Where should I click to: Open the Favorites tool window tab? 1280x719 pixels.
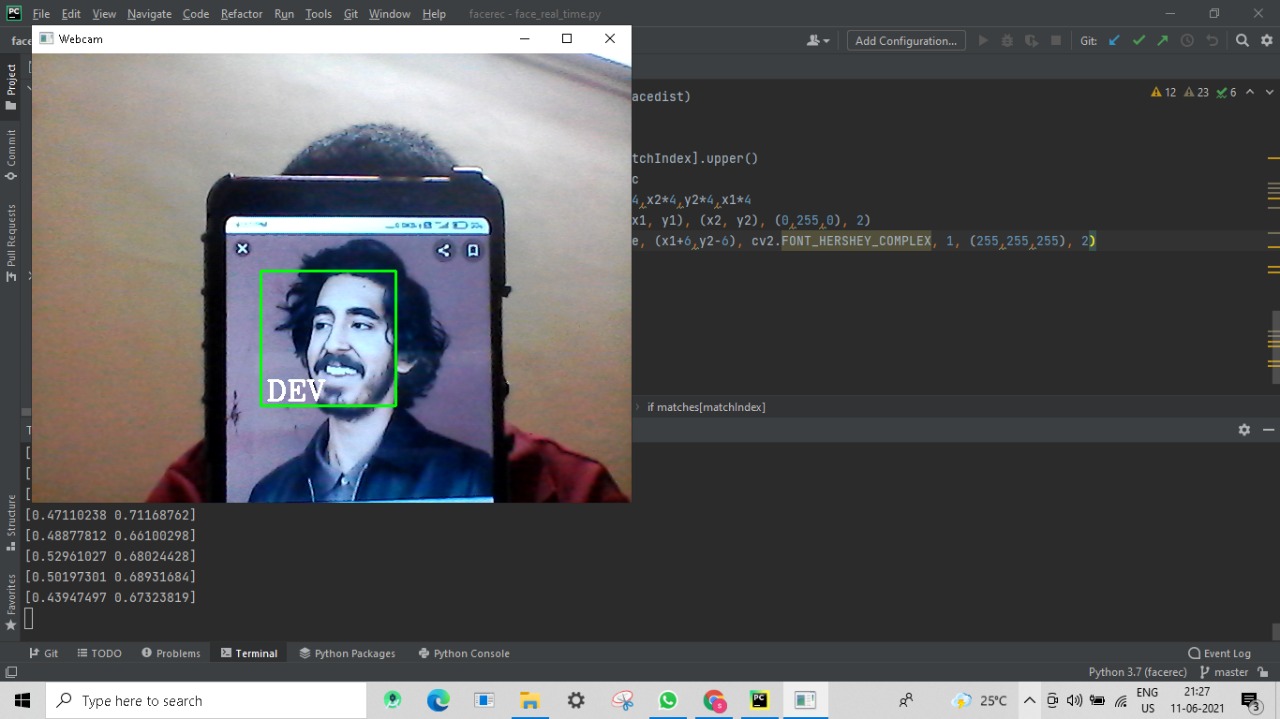[x=11, y=602]
